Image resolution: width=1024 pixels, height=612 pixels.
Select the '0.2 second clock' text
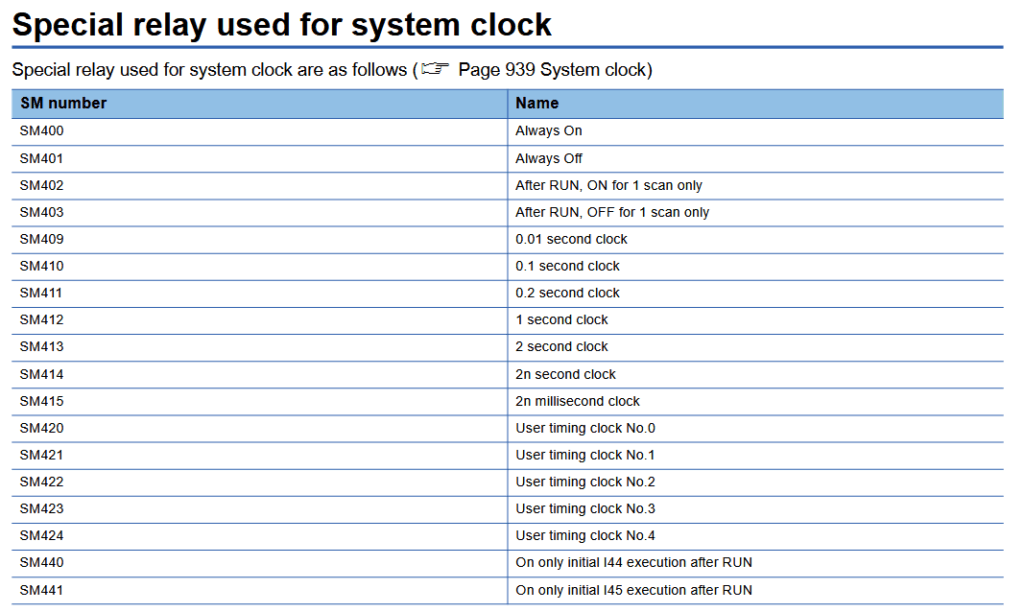[x=567, y=293]
